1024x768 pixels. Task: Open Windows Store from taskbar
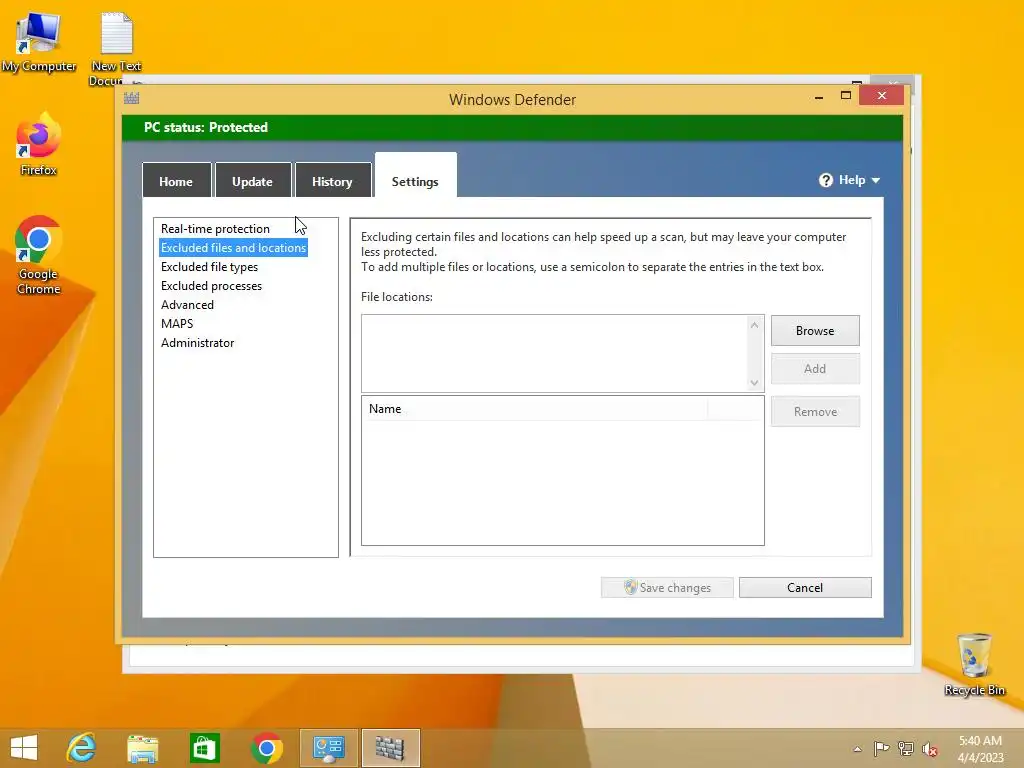coord(204,748)
